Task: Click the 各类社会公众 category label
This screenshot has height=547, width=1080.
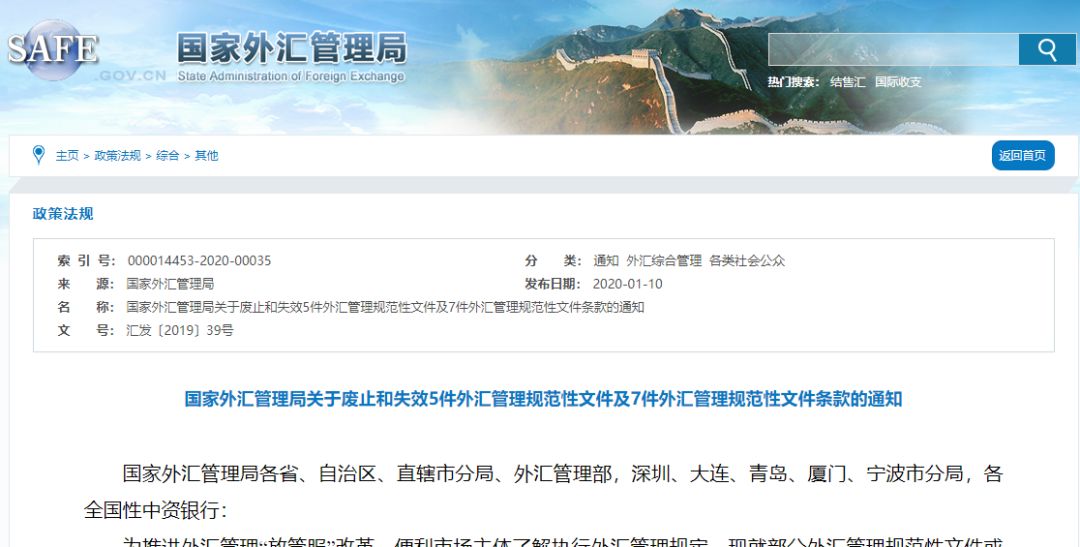Action: coord(747,260)
